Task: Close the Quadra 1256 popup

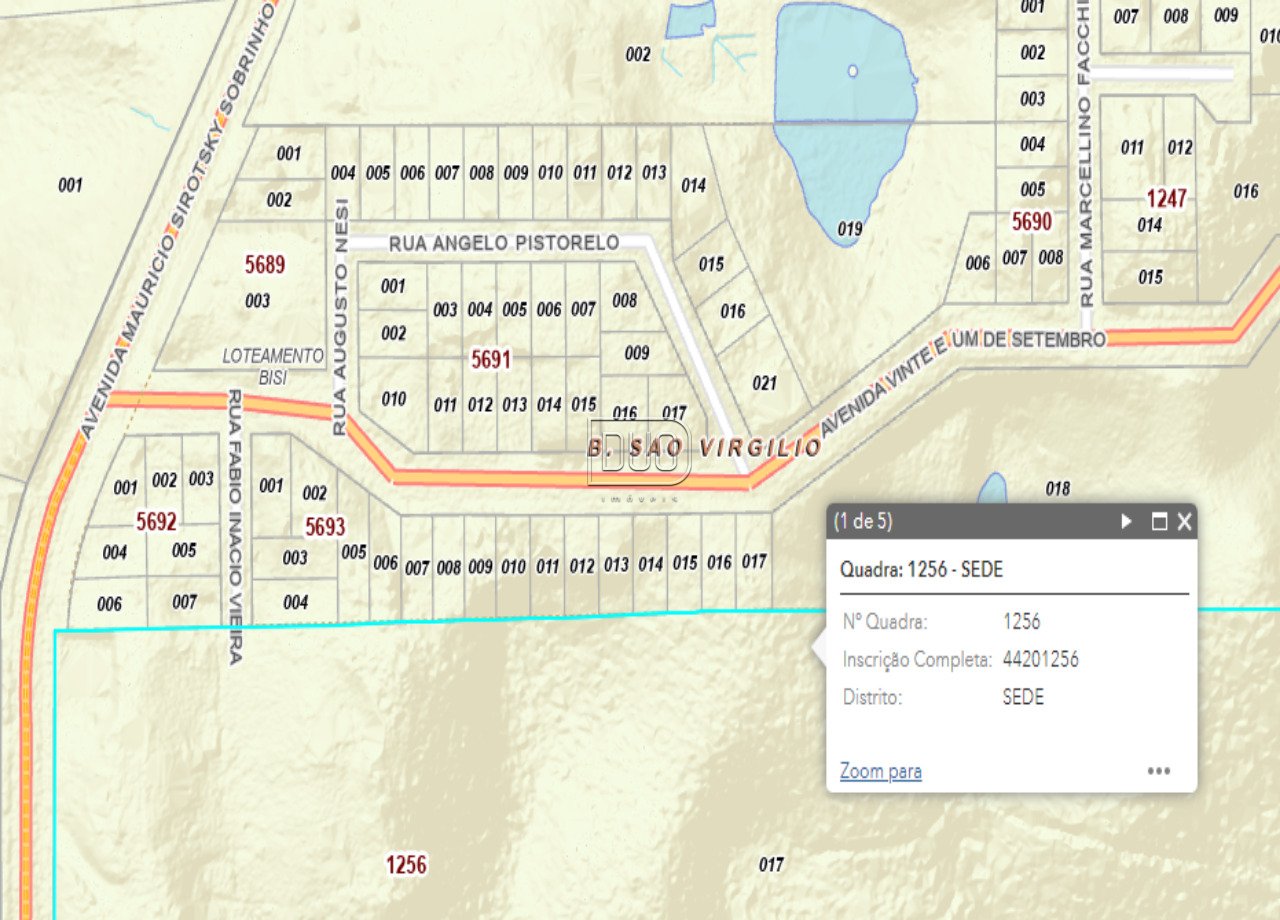Action: pyautogui.click(x=1185, y=521)
